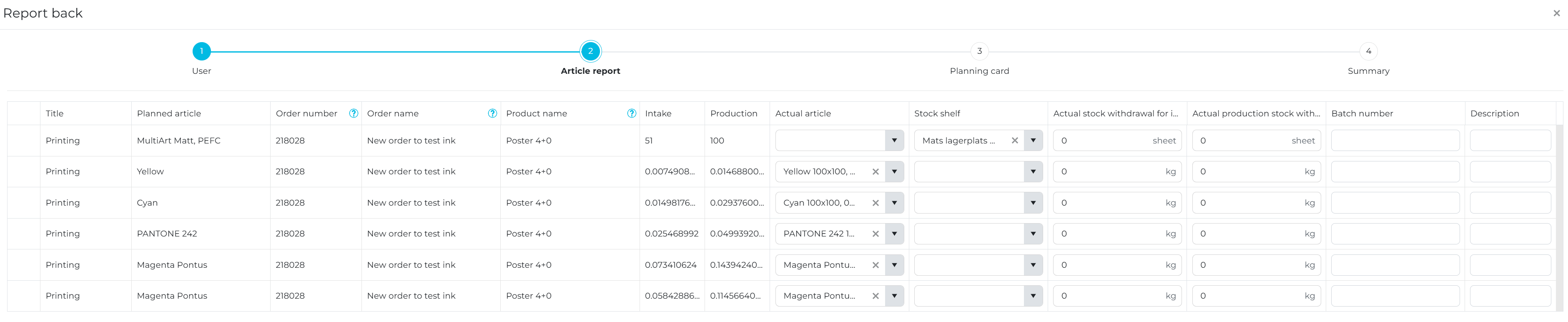The height and width of the screenshot is (322, 1568).
Task: Click Batch number field in MultiArt Matt row
Action: coord(1395,141)
